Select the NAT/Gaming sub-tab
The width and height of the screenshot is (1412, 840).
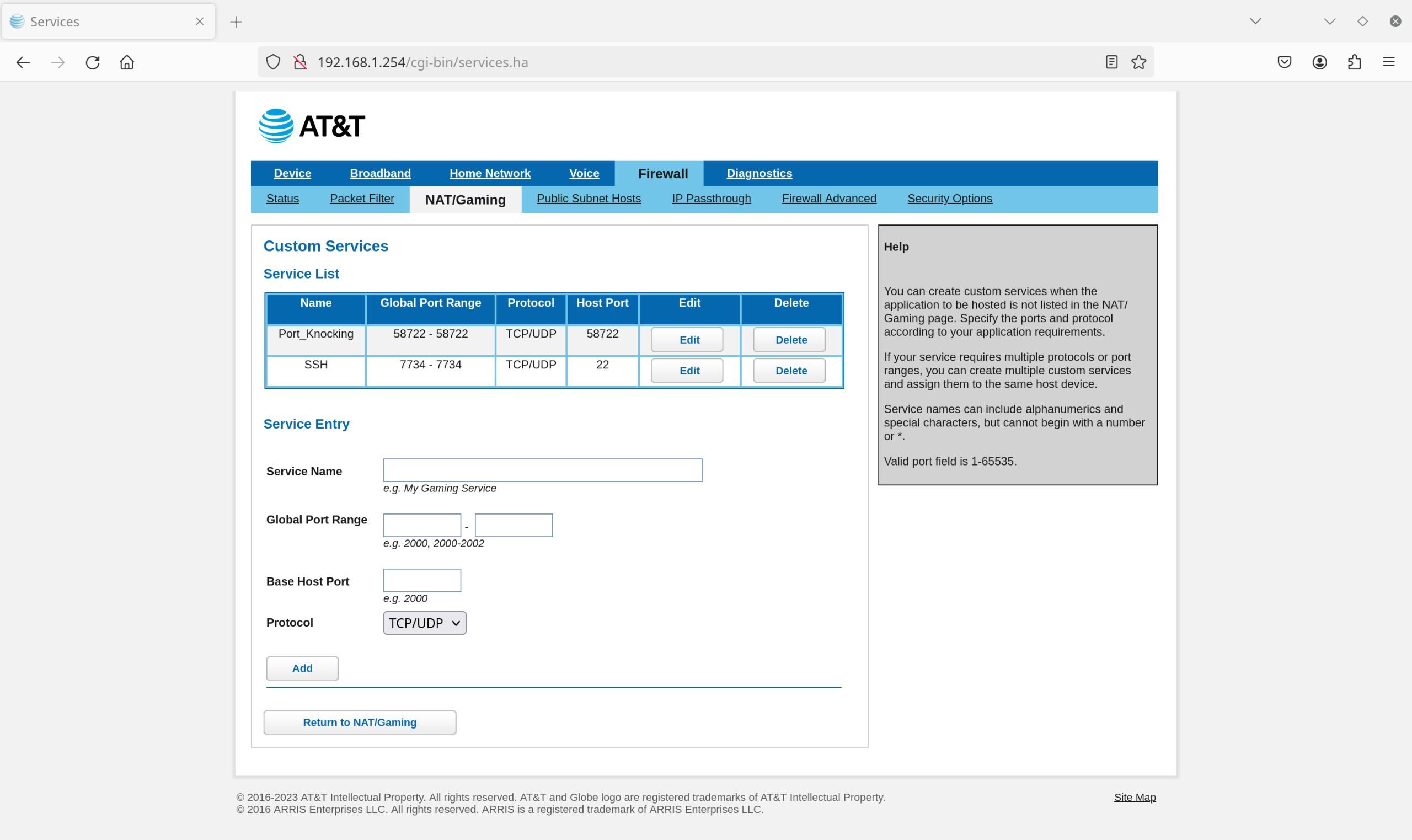[465, 200]
